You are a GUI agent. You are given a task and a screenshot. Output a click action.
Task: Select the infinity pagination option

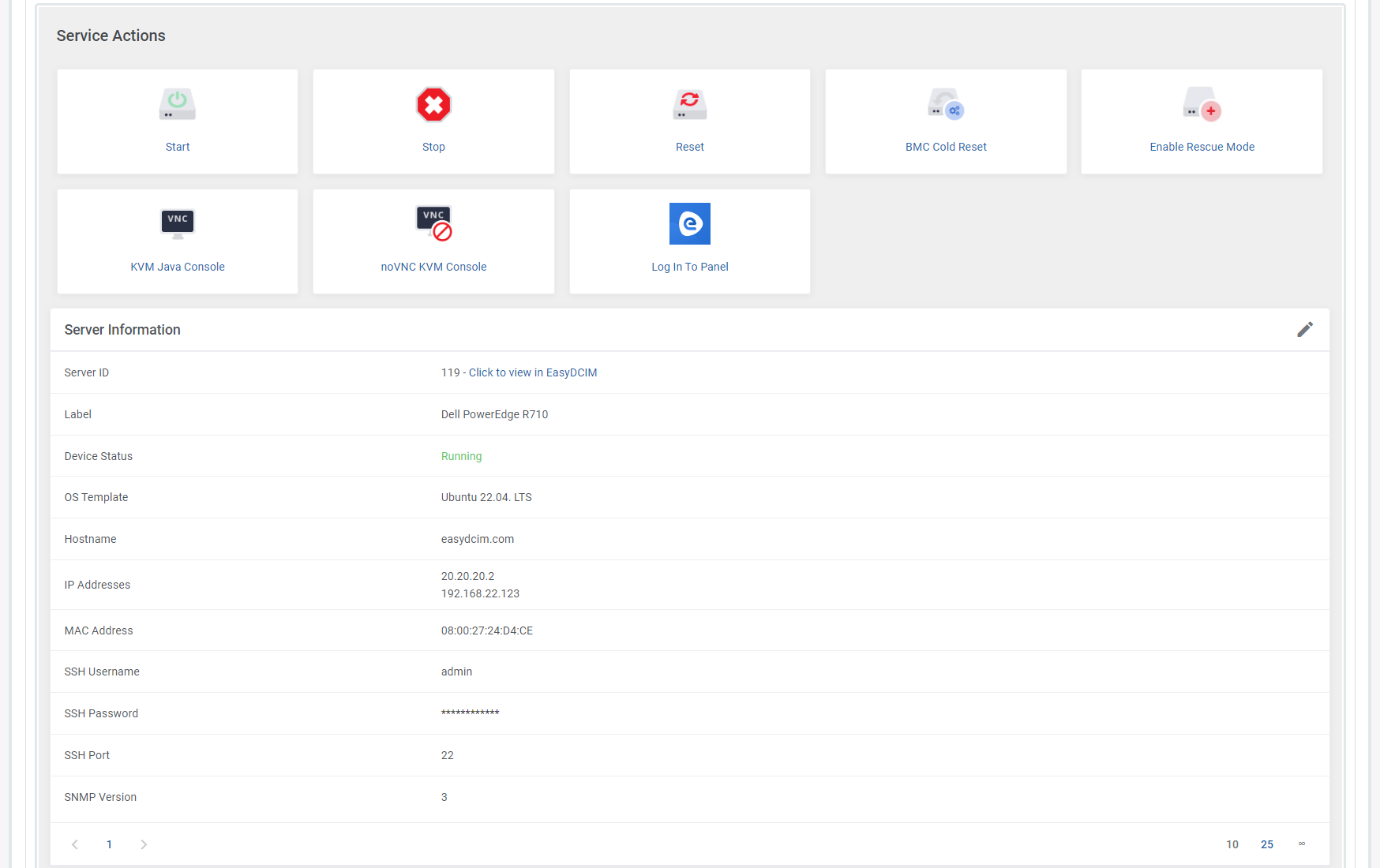click(x=1302, y=844)
